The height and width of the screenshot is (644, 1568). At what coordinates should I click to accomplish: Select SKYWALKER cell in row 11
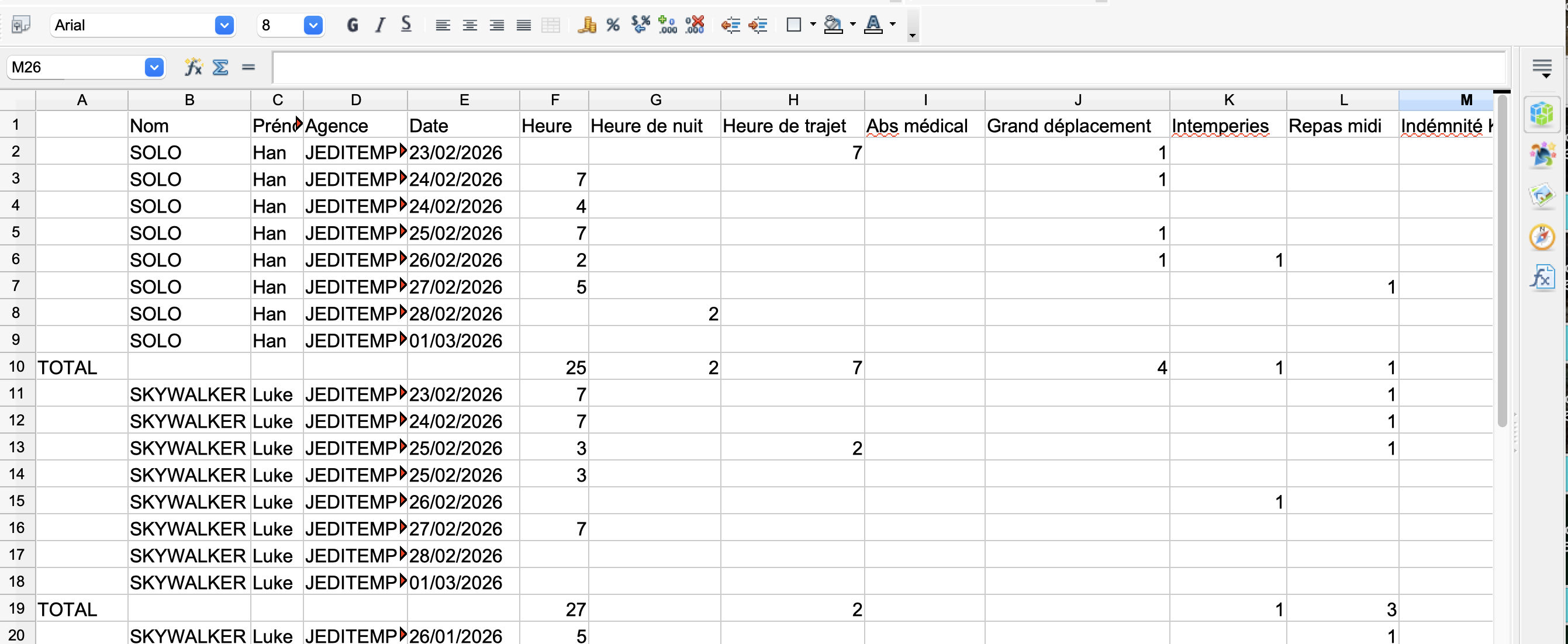(x=189, y=394)
